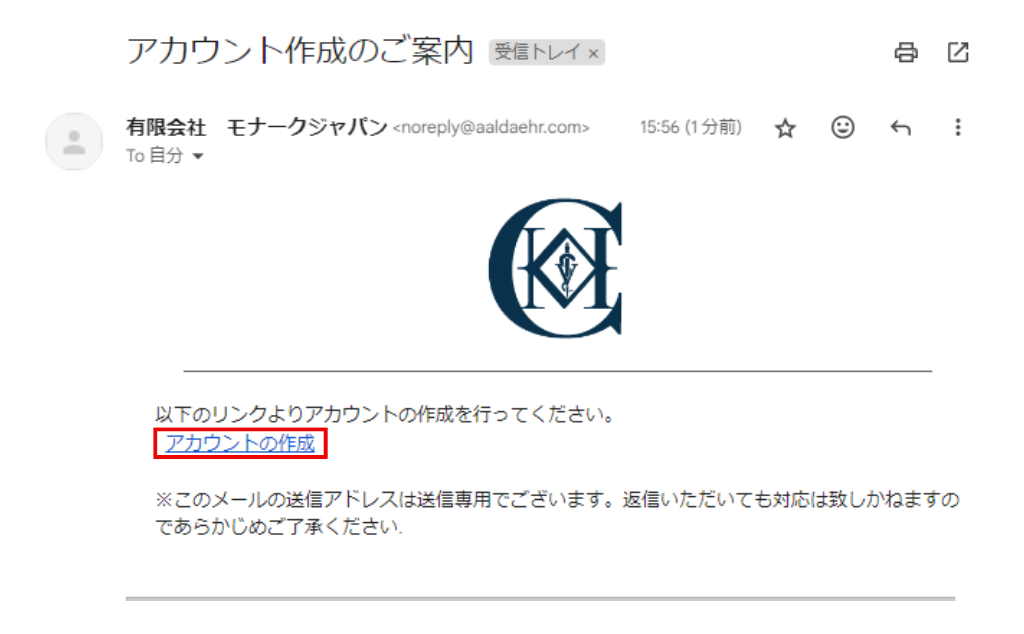Click the subject アカウント作成のご案内

[x=300, y=51]
